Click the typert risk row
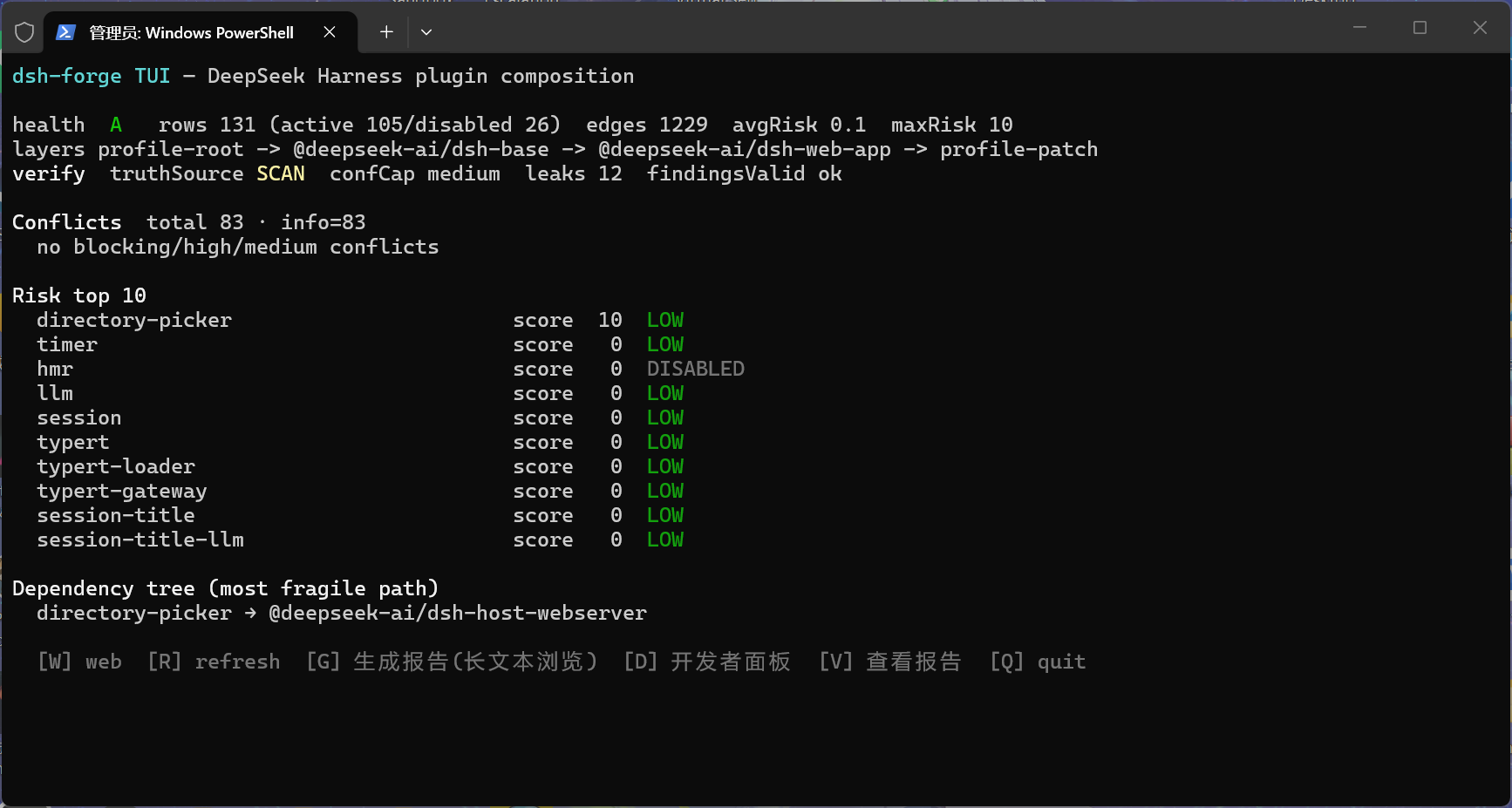The height and width of the screenshot is (808, 1512). tap(360, 442)
